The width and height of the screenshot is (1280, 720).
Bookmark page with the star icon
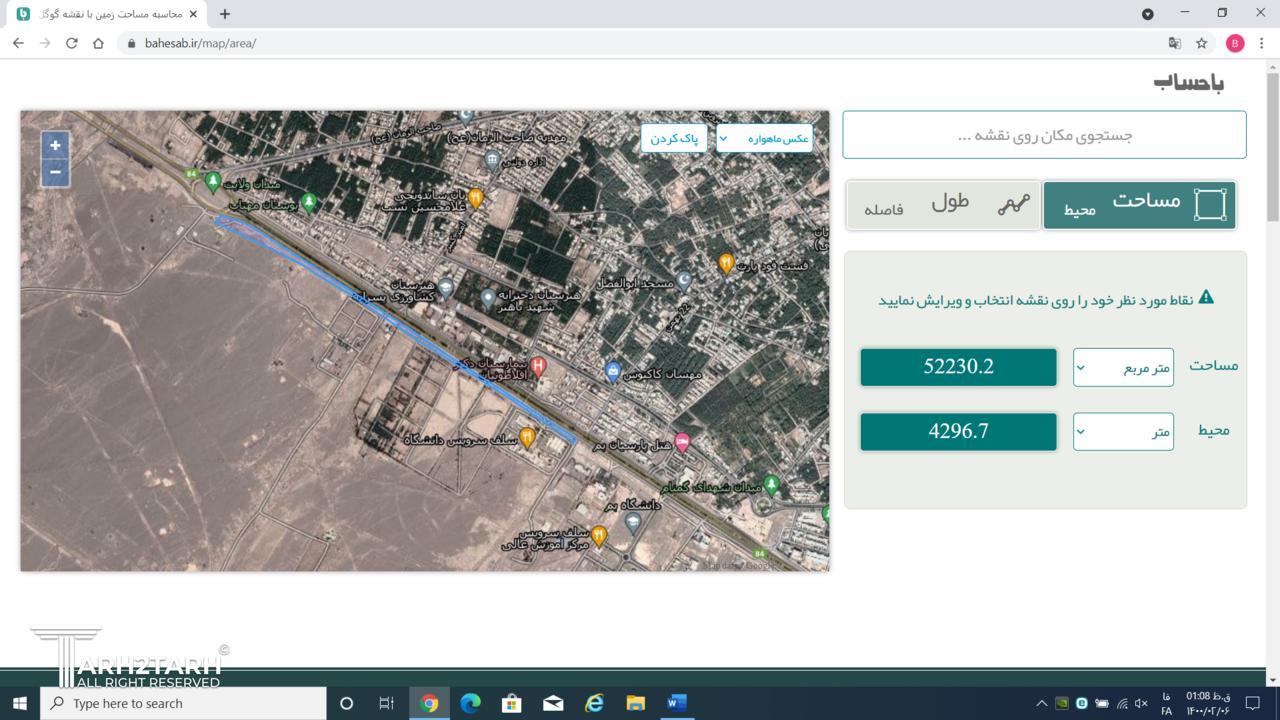click(x=1202, y=43)
